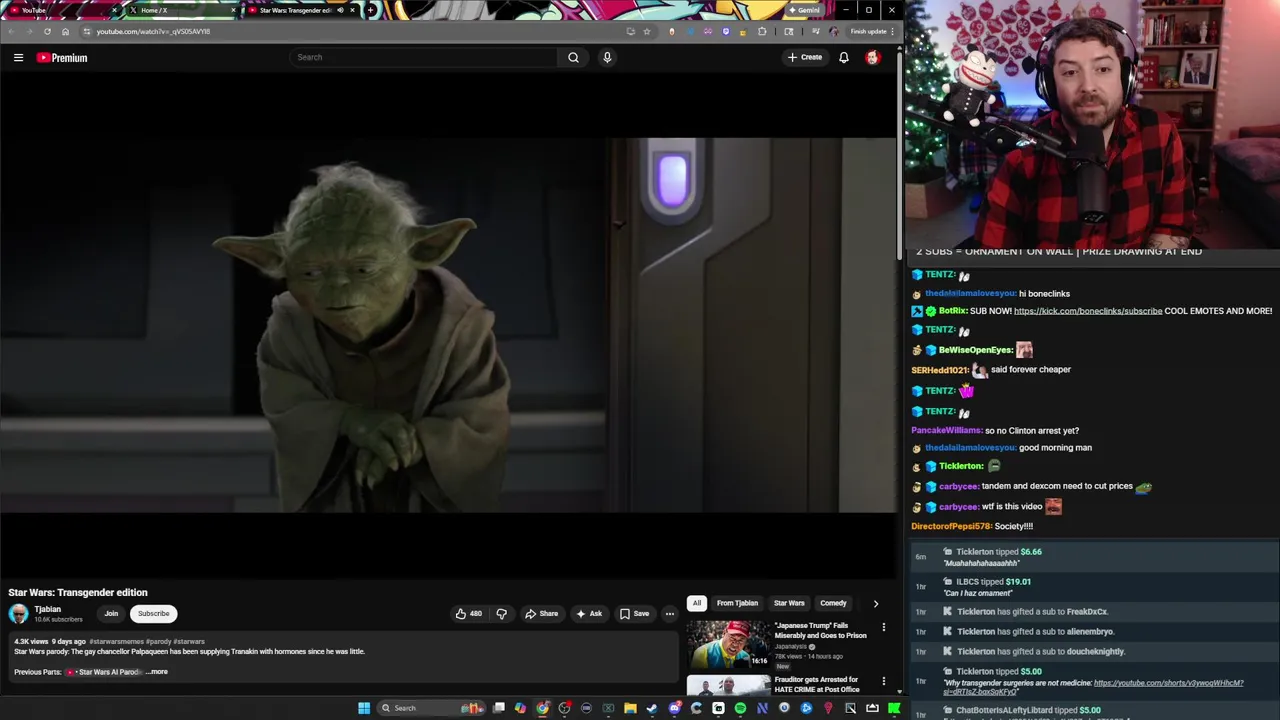Open Frauditor gets Arrested video title
1280x720 pixels.
pos(817,684)
